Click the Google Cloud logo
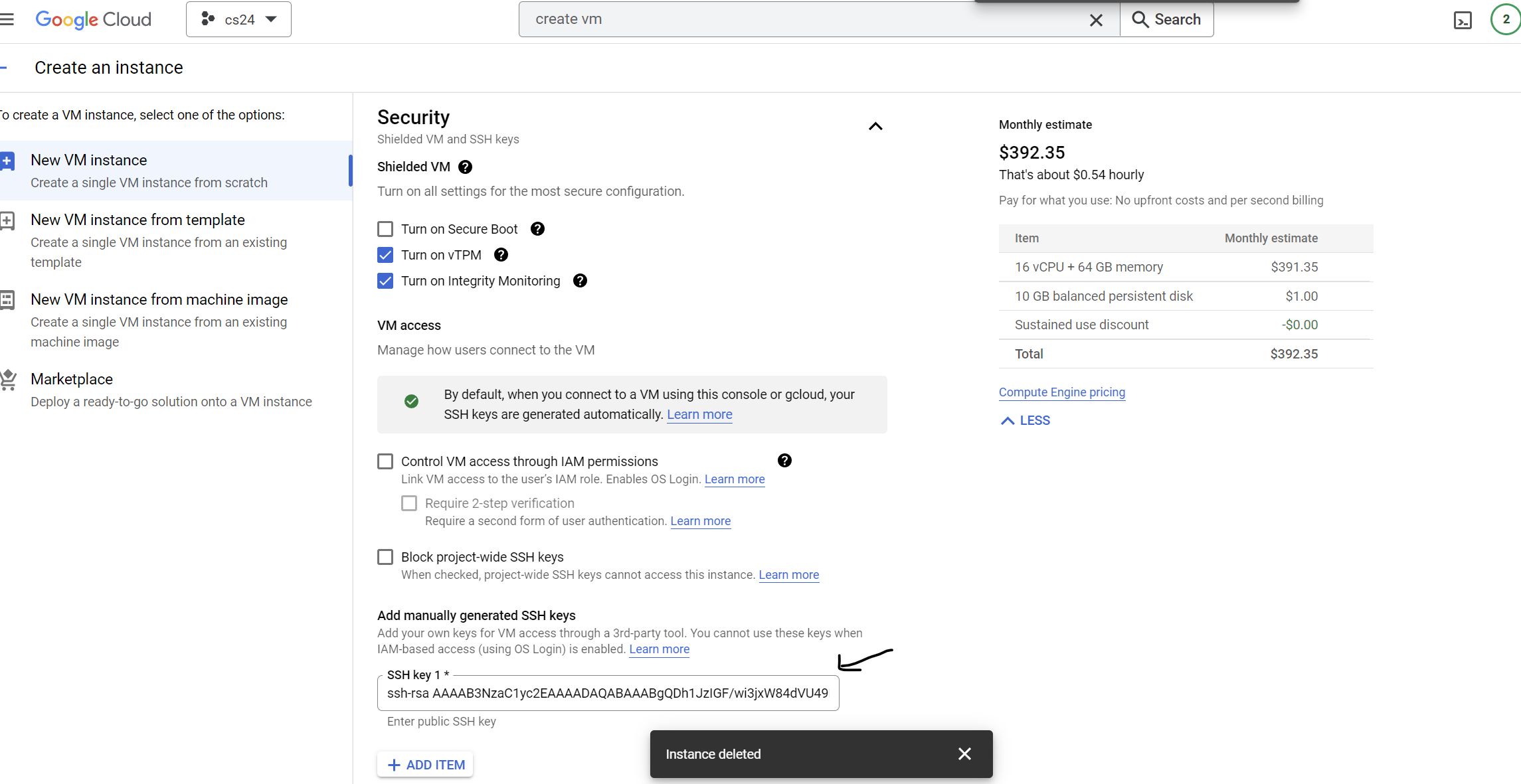The image size is (1521, 784). tap(93, 19)
